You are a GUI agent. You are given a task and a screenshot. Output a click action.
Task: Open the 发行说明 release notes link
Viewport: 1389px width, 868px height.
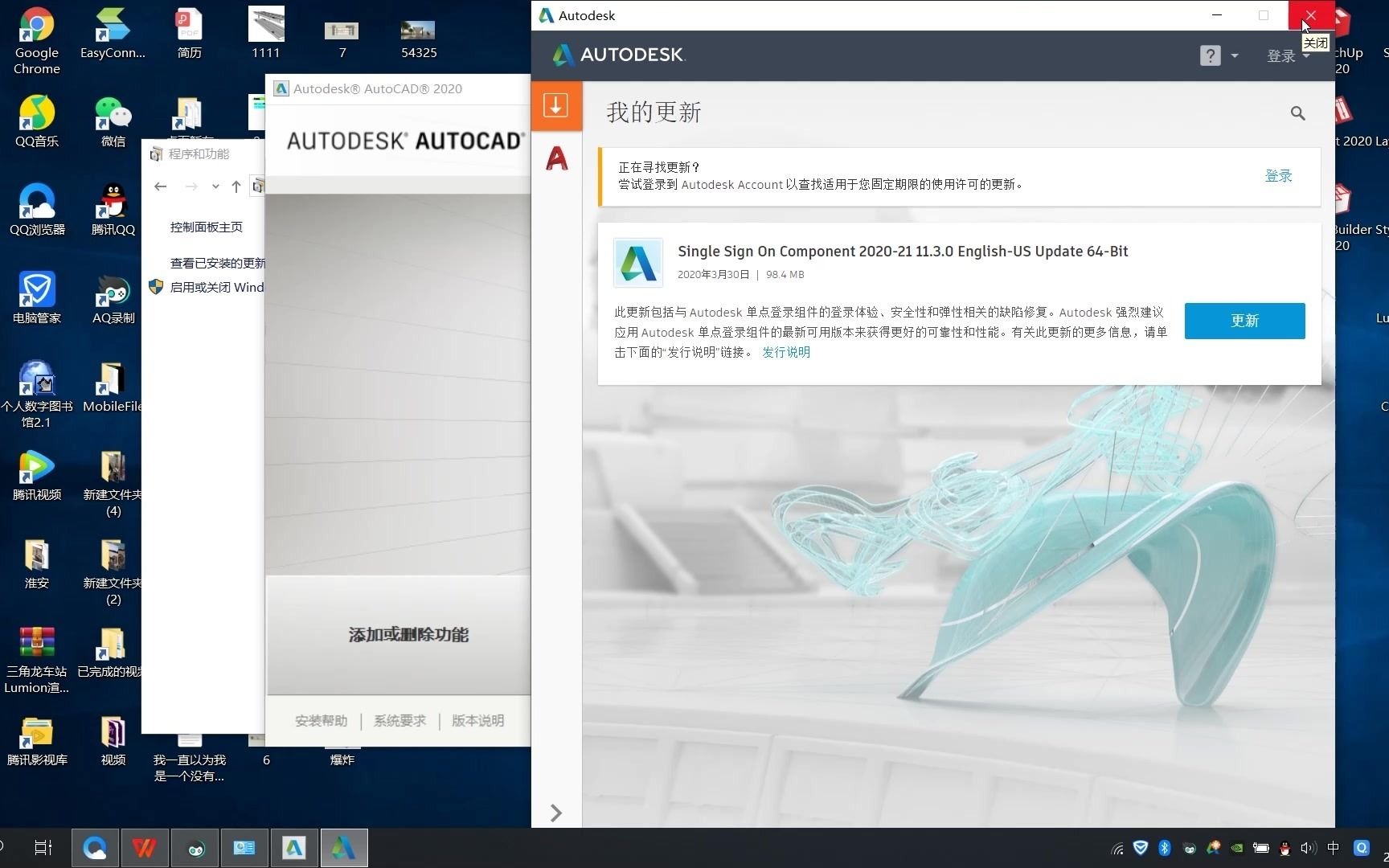coord(786,352)
